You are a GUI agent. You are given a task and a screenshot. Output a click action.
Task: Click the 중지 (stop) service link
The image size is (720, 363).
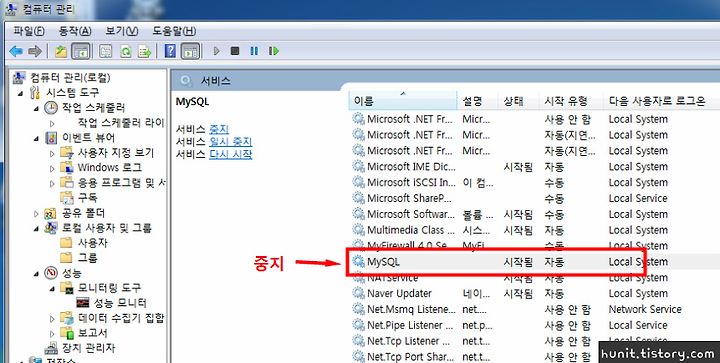tap(219, 129)
